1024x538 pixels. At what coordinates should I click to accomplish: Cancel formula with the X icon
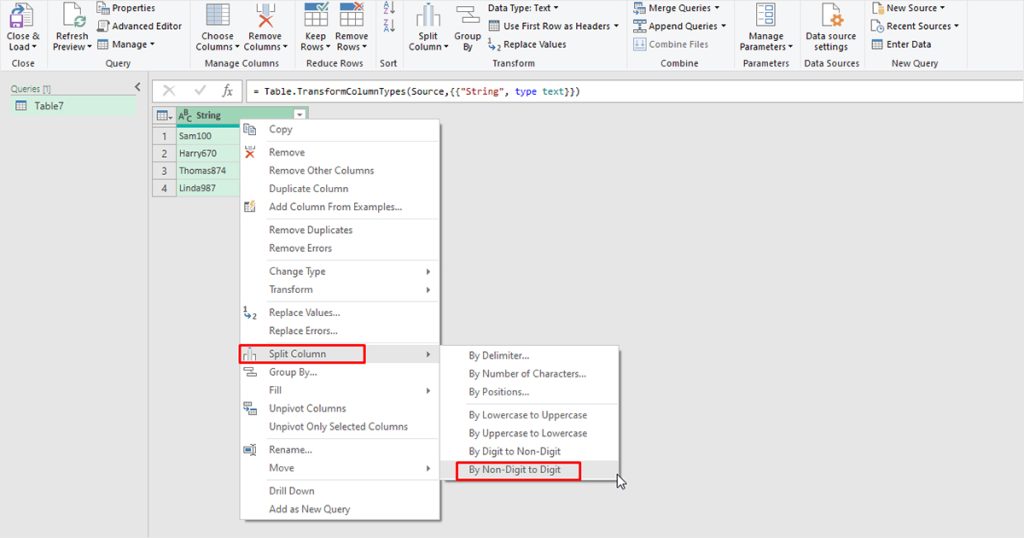169,91
